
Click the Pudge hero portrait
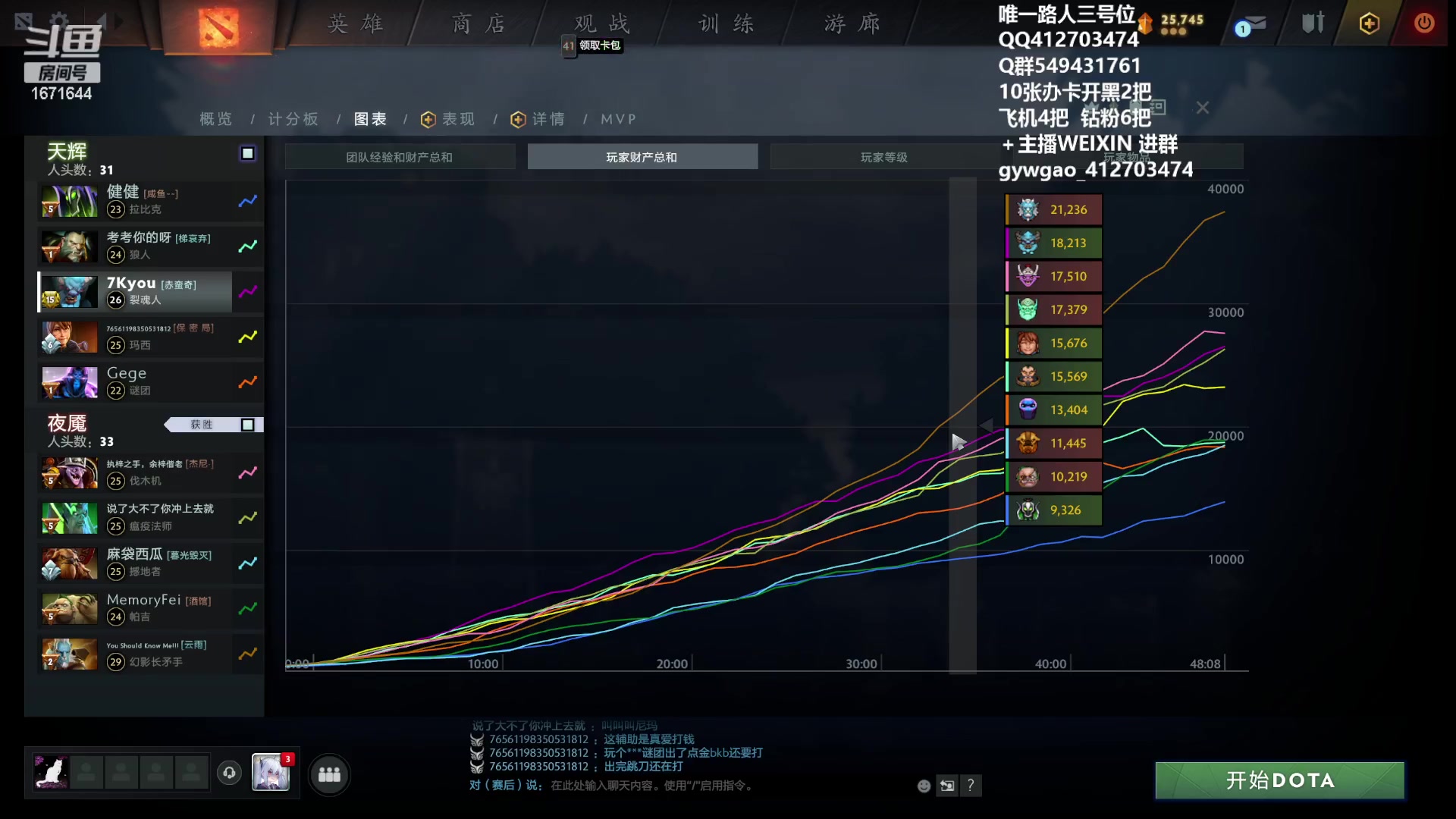[x=70, y=608]
